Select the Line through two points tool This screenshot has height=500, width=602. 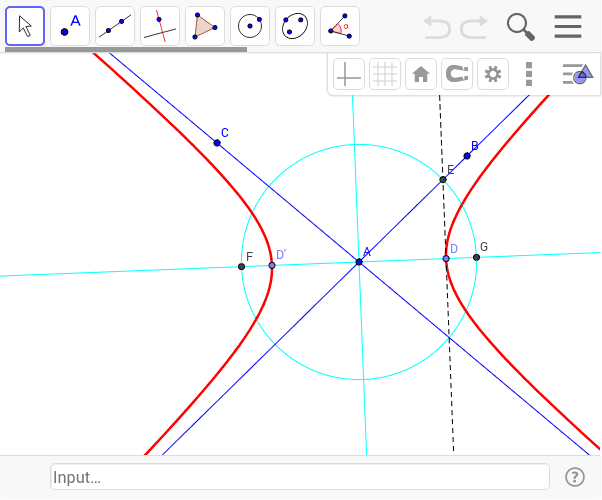115,26
